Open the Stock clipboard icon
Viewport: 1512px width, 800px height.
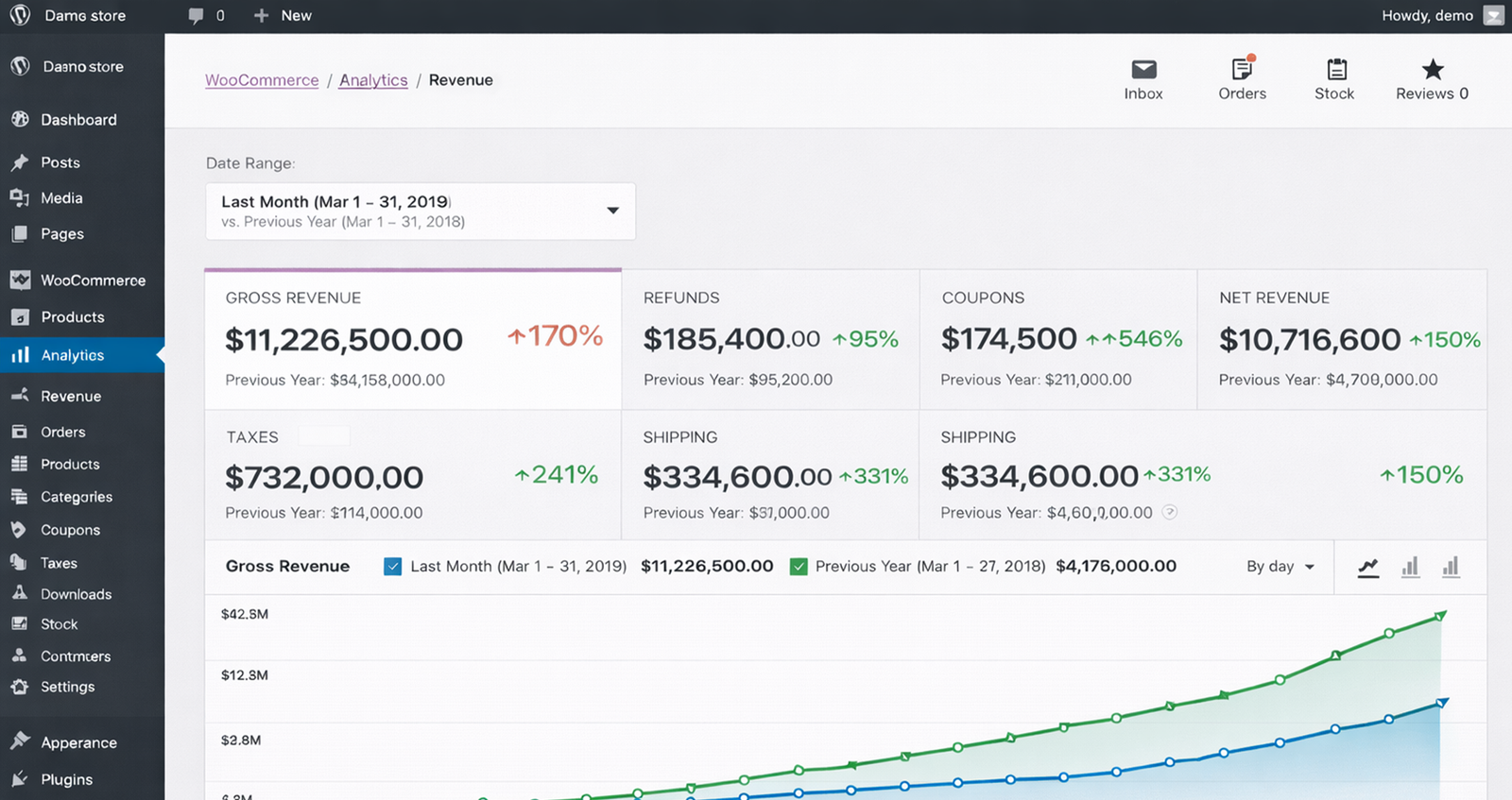point(1336,70)
